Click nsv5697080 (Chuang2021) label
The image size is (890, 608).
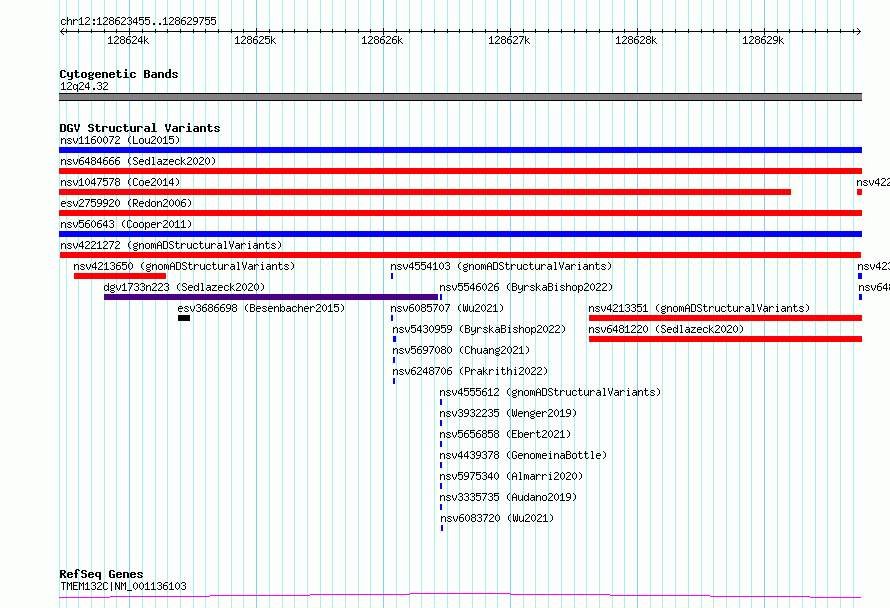point(461,350)
